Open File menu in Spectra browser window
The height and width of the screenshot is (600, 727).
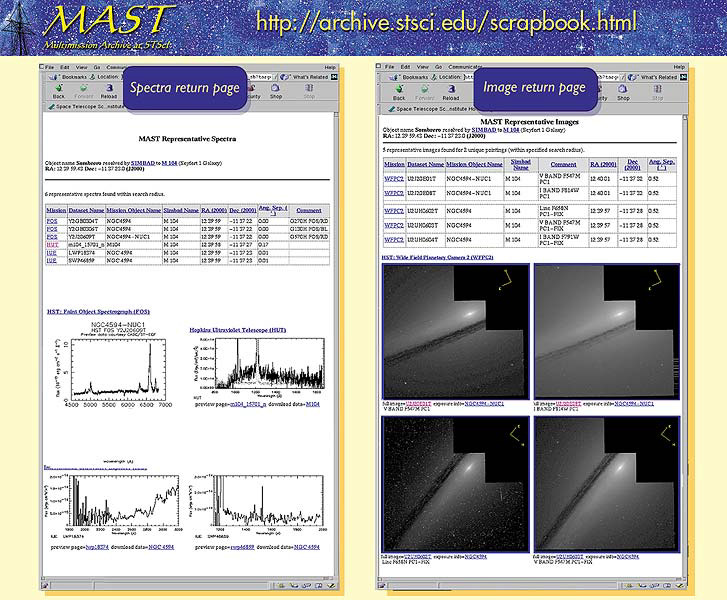(49, 65)
